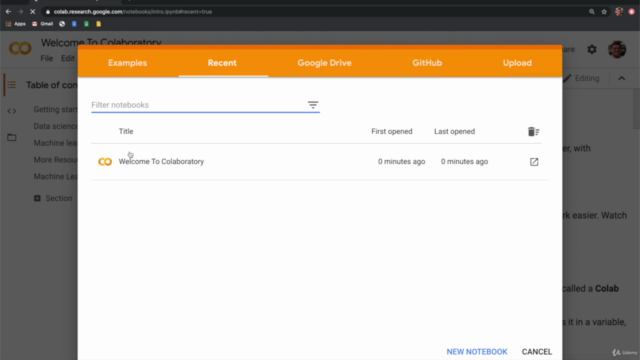This screenshot has height=360, width=640.
Task: Open the Edit menu
Action: [x=68, y=58]
